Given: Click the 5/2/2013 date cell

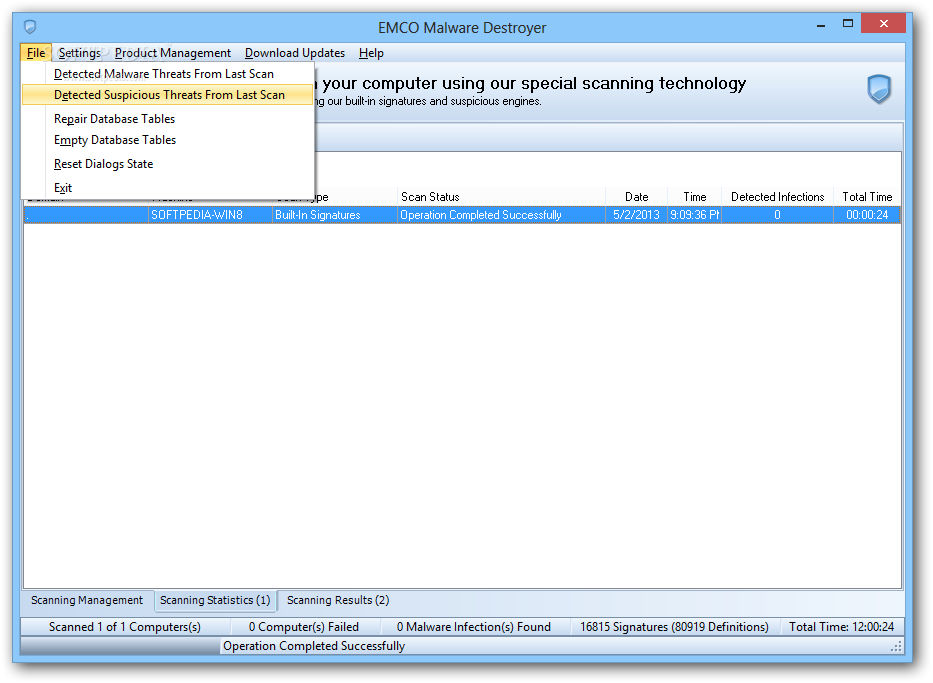Looking at the screenshot, I should 636,215.
